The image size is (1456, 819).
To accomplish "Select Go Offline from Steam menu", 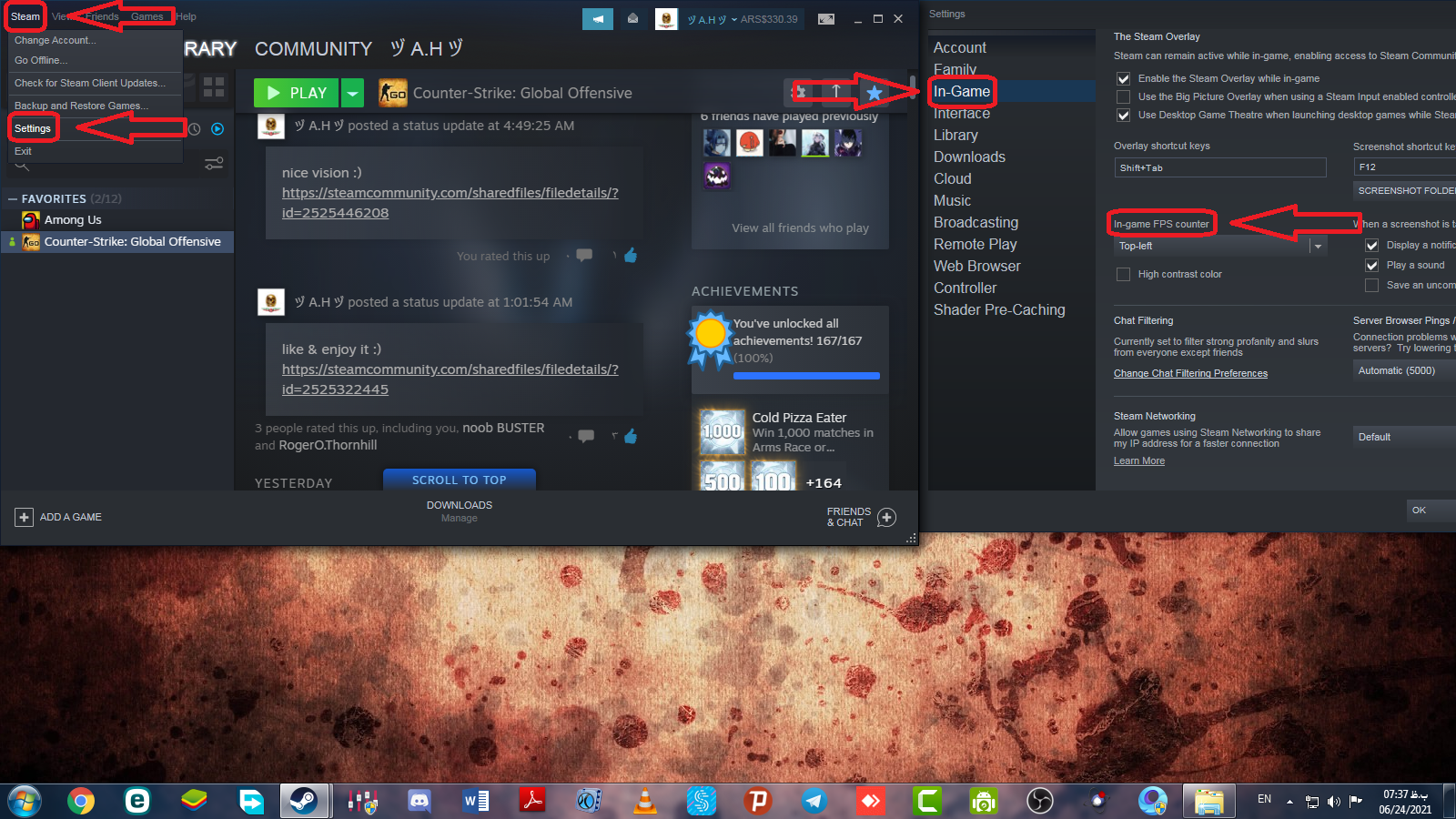I will tap(41, 60).
